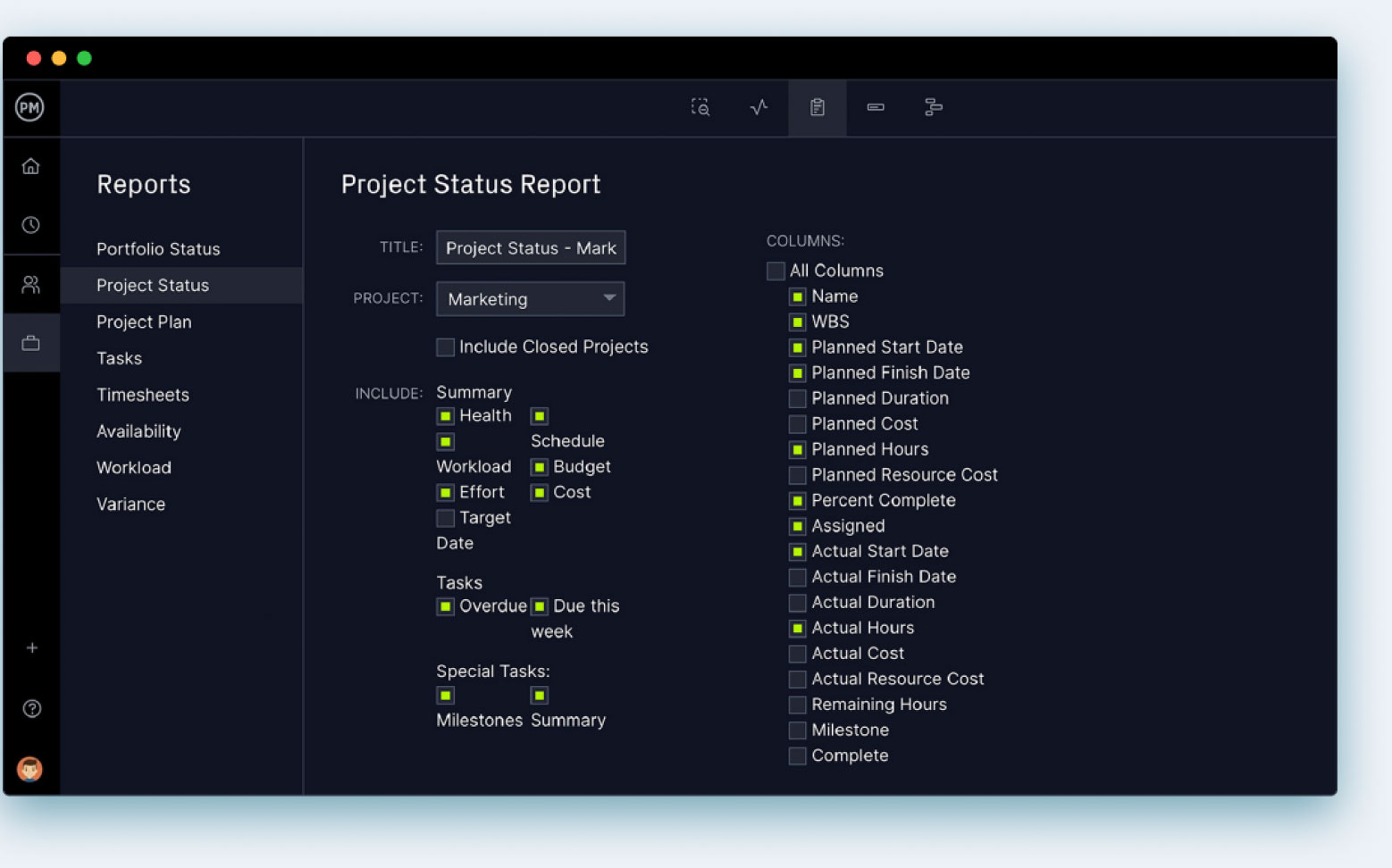Open the Variance report
The width and height of the screenshot is (1392, 868).
click(130, 504)
